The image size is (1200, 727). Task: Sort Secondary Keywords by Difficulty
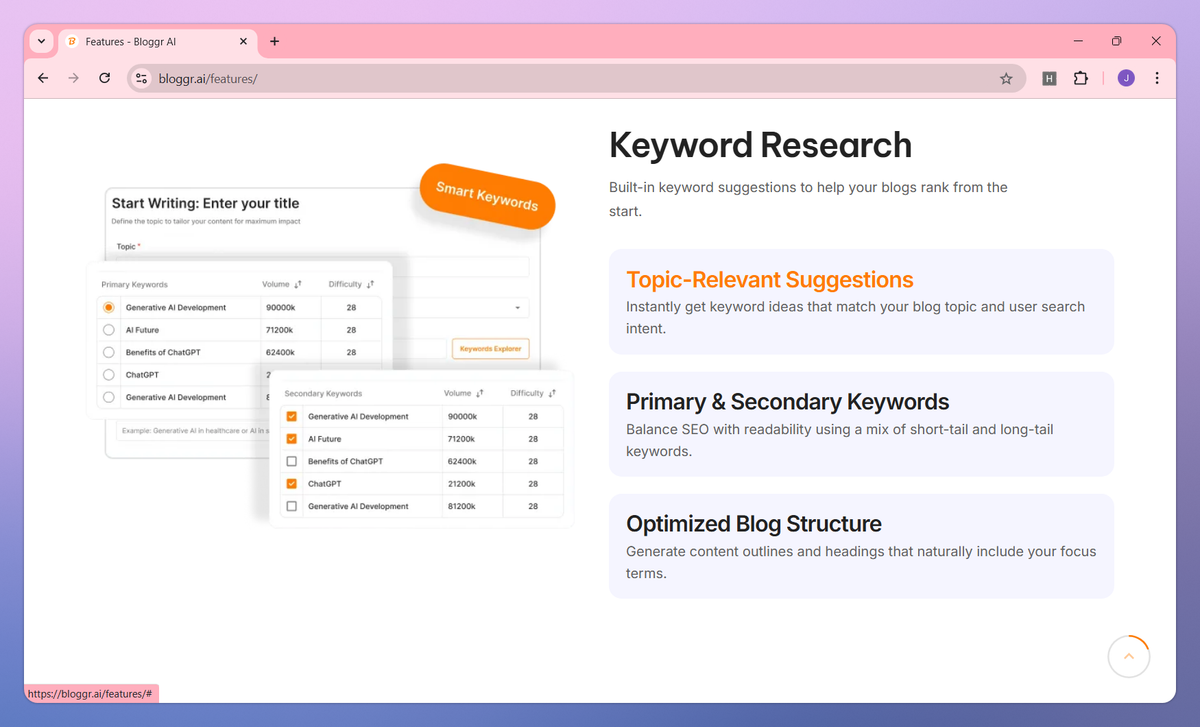[x=541, y=393]
